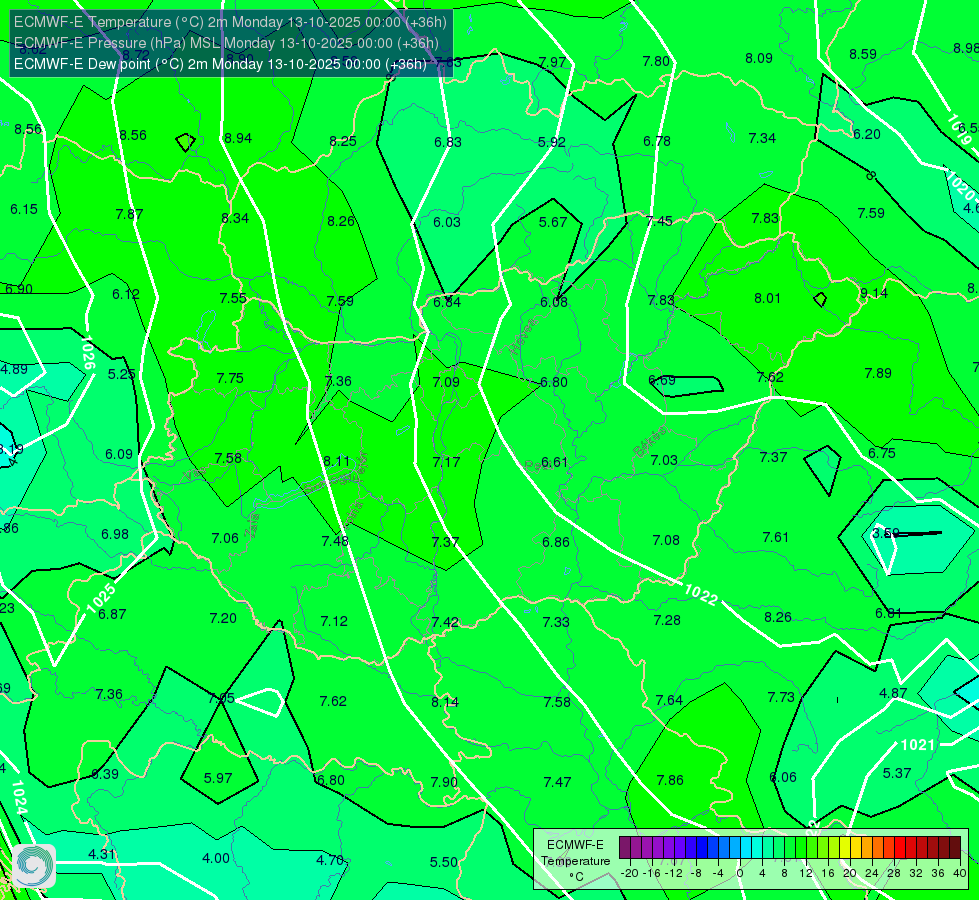Click the 5.92 temperature value
This screenshot has height=900, width=979.
[552, 142]
